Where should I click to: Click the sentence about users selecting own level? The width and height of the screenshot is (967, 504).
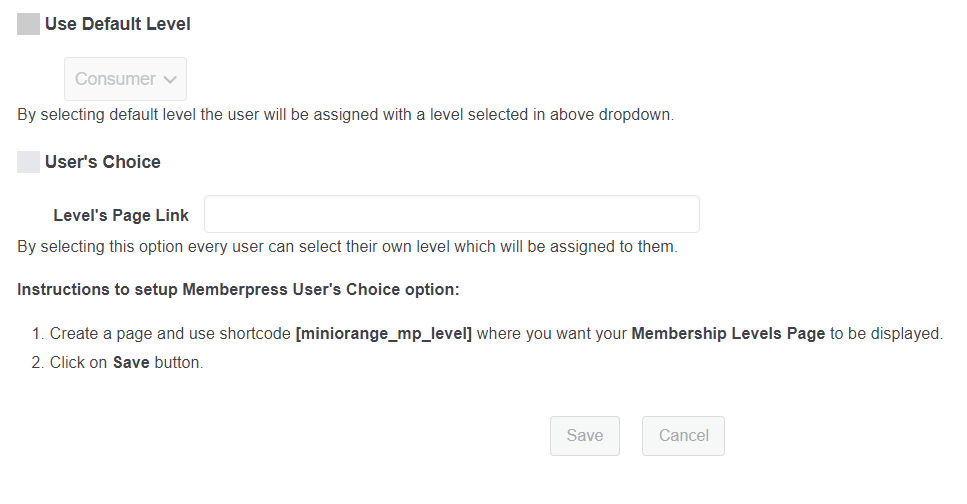[x=347, y=246]
